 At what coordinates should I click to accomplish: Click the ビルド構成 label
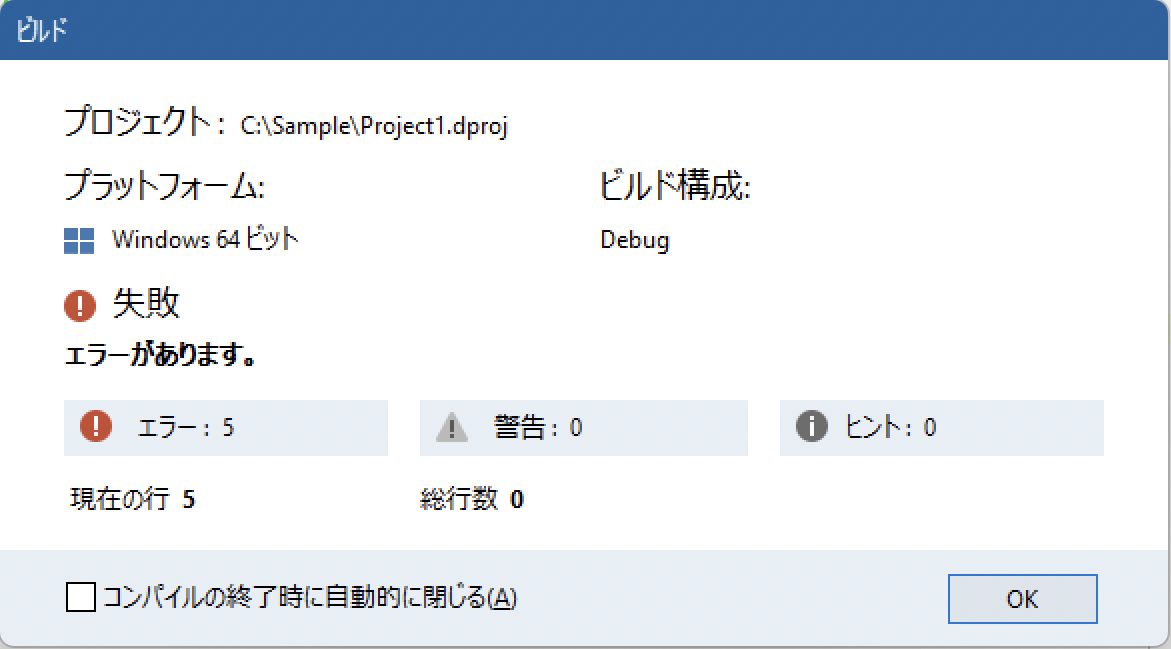coord(675,185)
